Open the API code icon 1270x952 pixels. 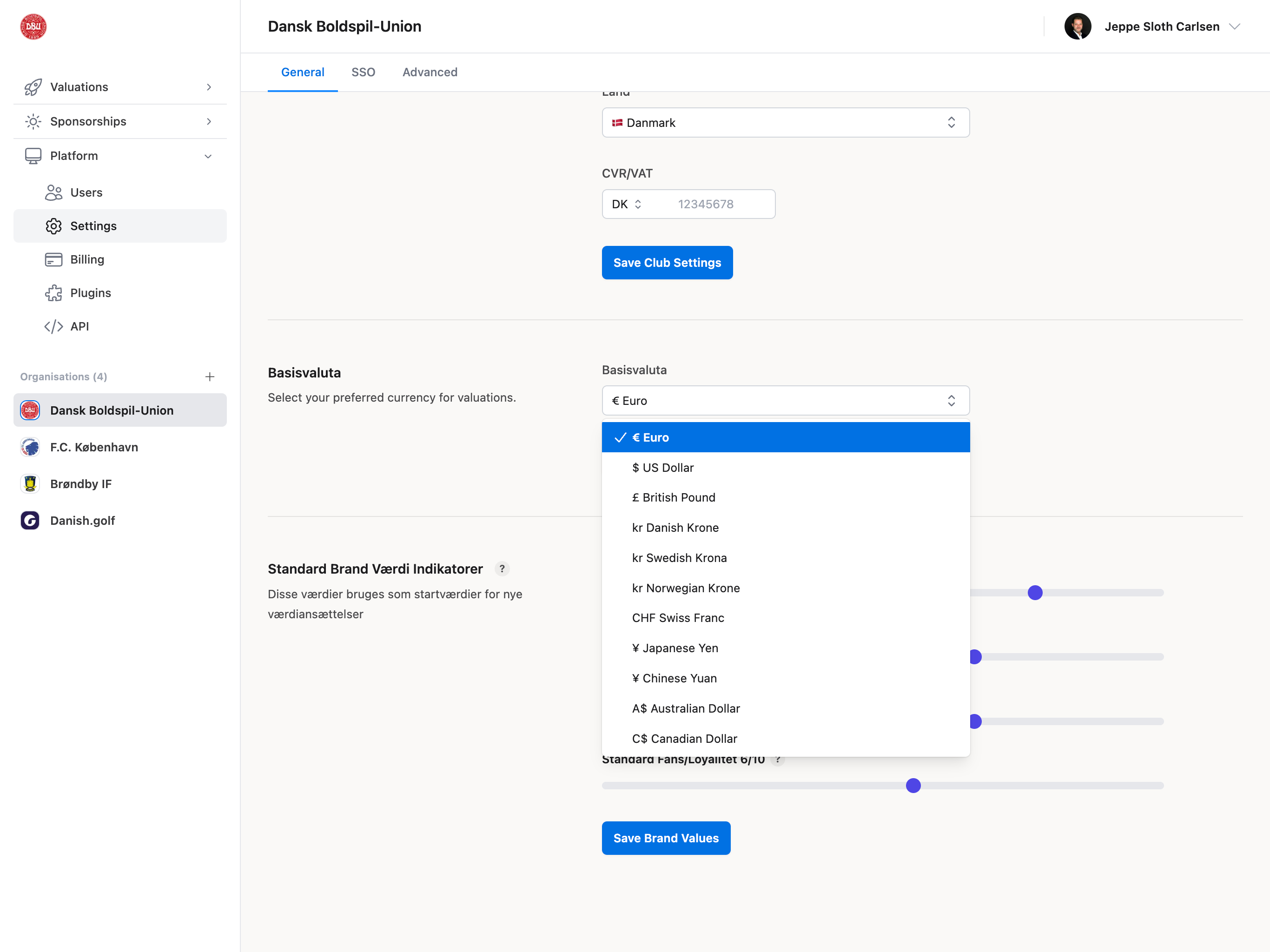point(54,326)
